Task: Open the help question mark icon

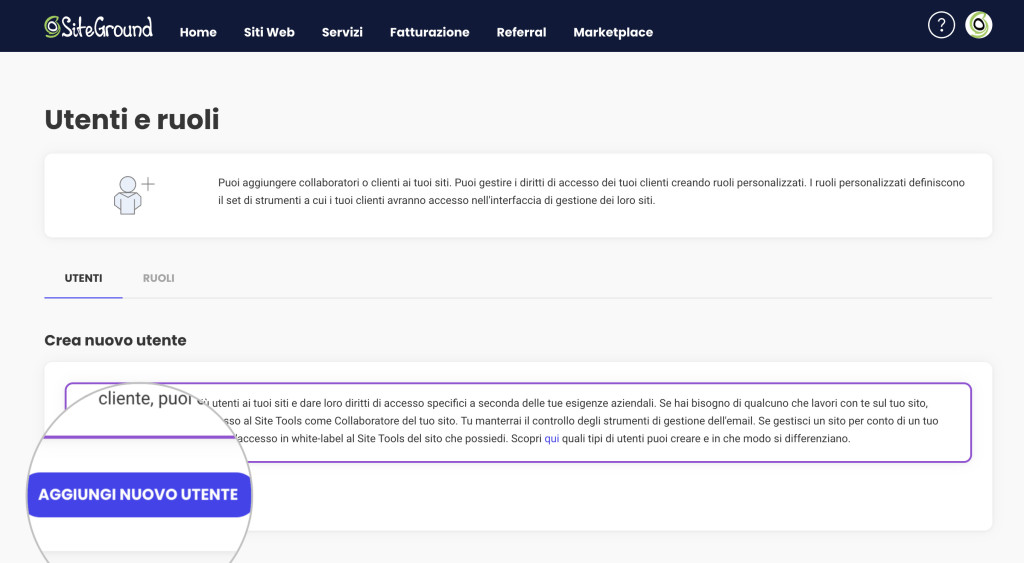Action: click(941, 25)
